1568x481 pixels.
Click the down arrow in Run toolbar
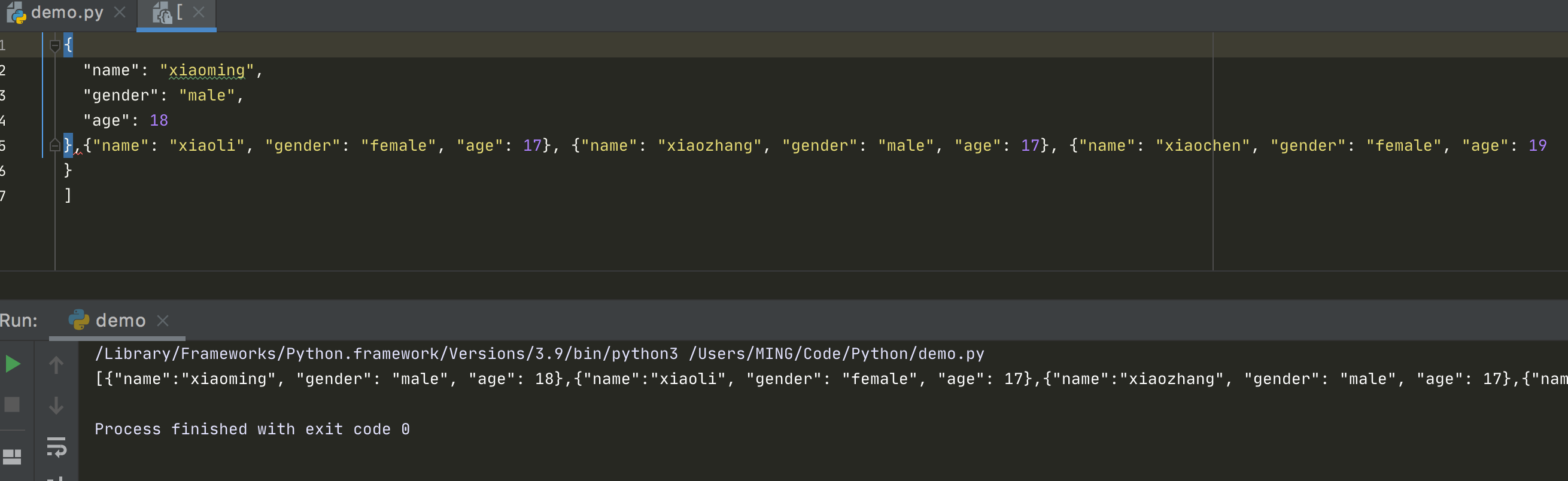(x=56, y=405)
